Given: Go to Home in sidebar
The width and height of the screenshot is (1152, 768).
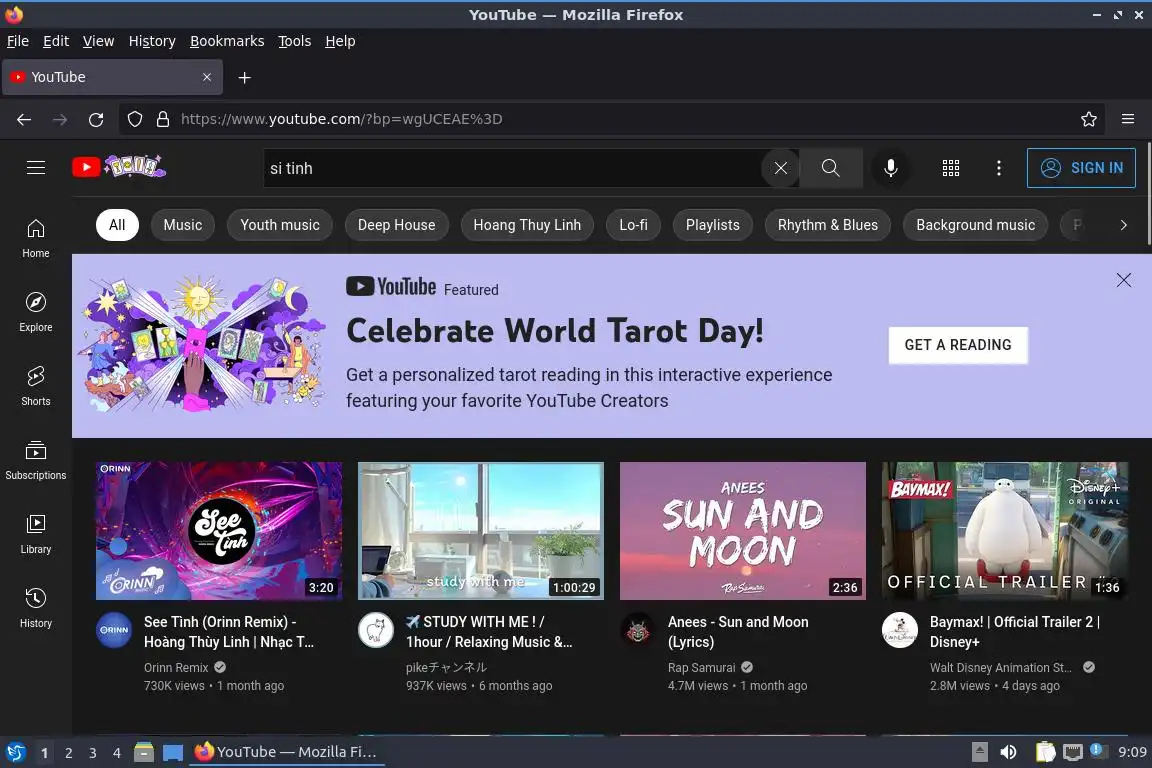Looking at the screenshot, I should 35,238.
